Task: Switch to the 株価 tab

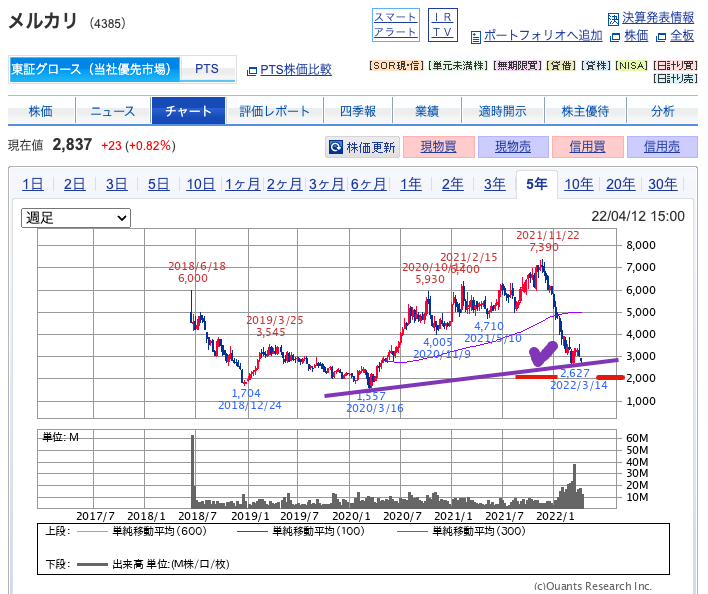Action: click(41, 111)
